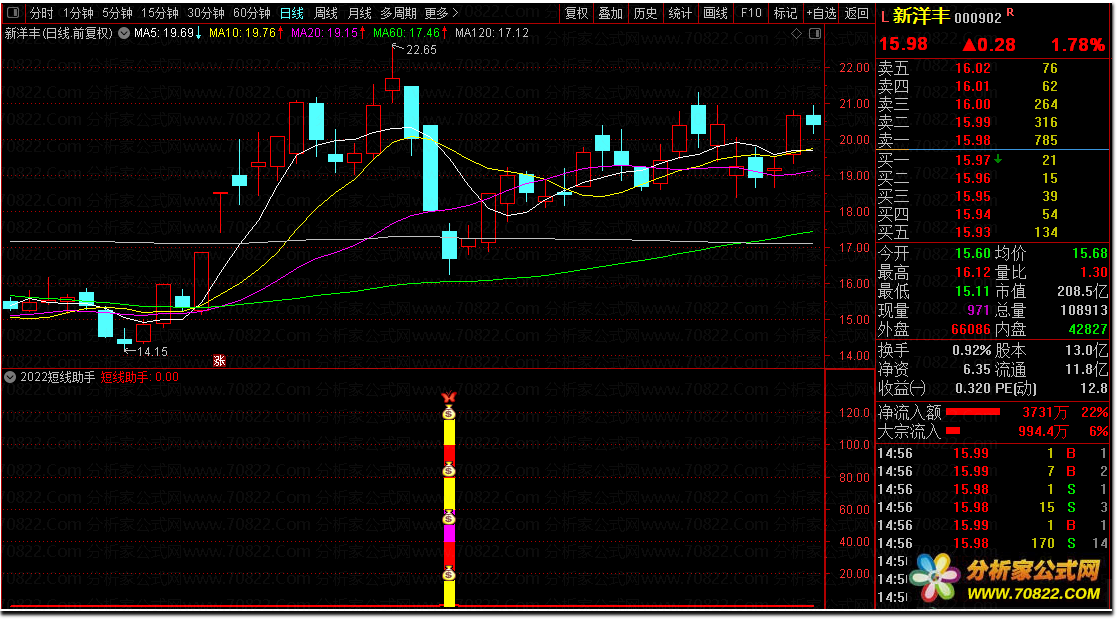This screenshot has width=1118, height=619.
Task: Add stock via +自选 button
Action: (x=821, y=13)
